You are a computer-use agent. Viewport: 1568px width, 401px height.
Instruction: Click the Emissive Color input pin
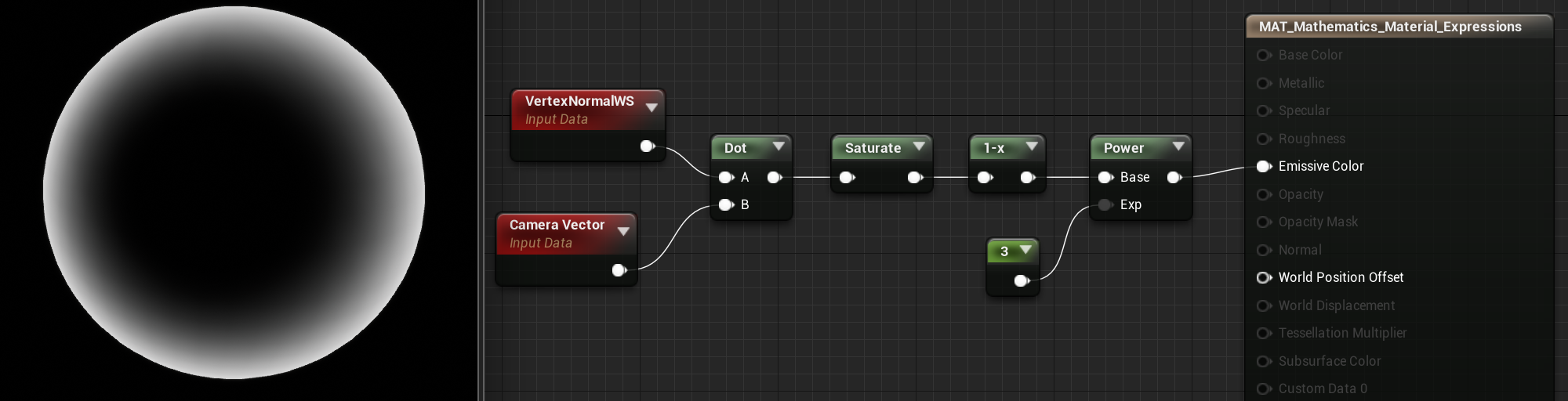(x=1263, y=166)
